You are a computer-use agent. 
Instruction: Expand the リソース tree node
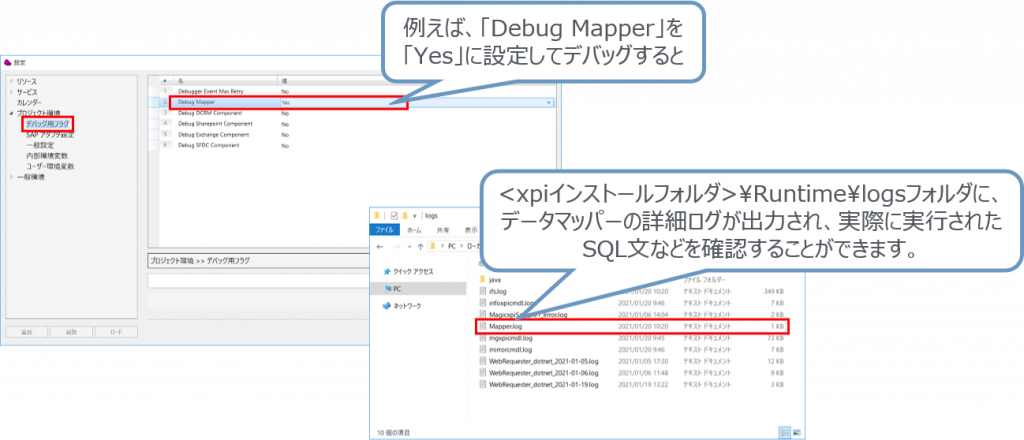pyautogui.click(x=11, y=80)
